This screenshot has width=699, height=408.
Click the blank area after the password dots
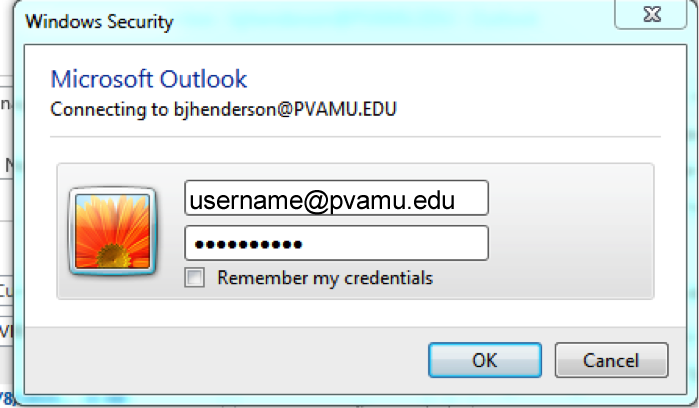tap(395, 243)
